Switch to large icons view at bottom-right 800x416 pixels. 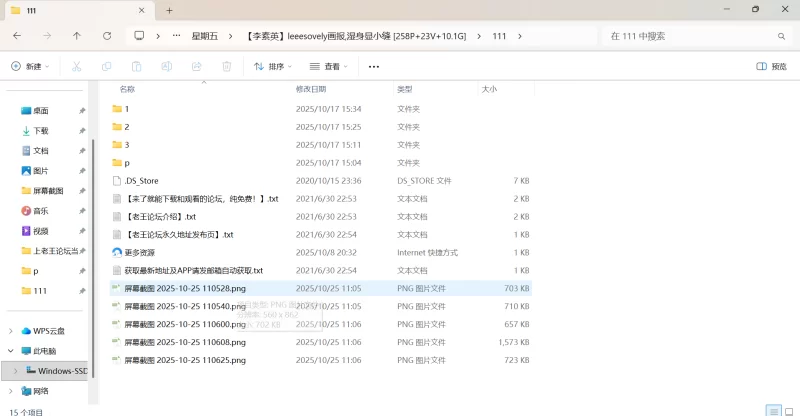789,410
